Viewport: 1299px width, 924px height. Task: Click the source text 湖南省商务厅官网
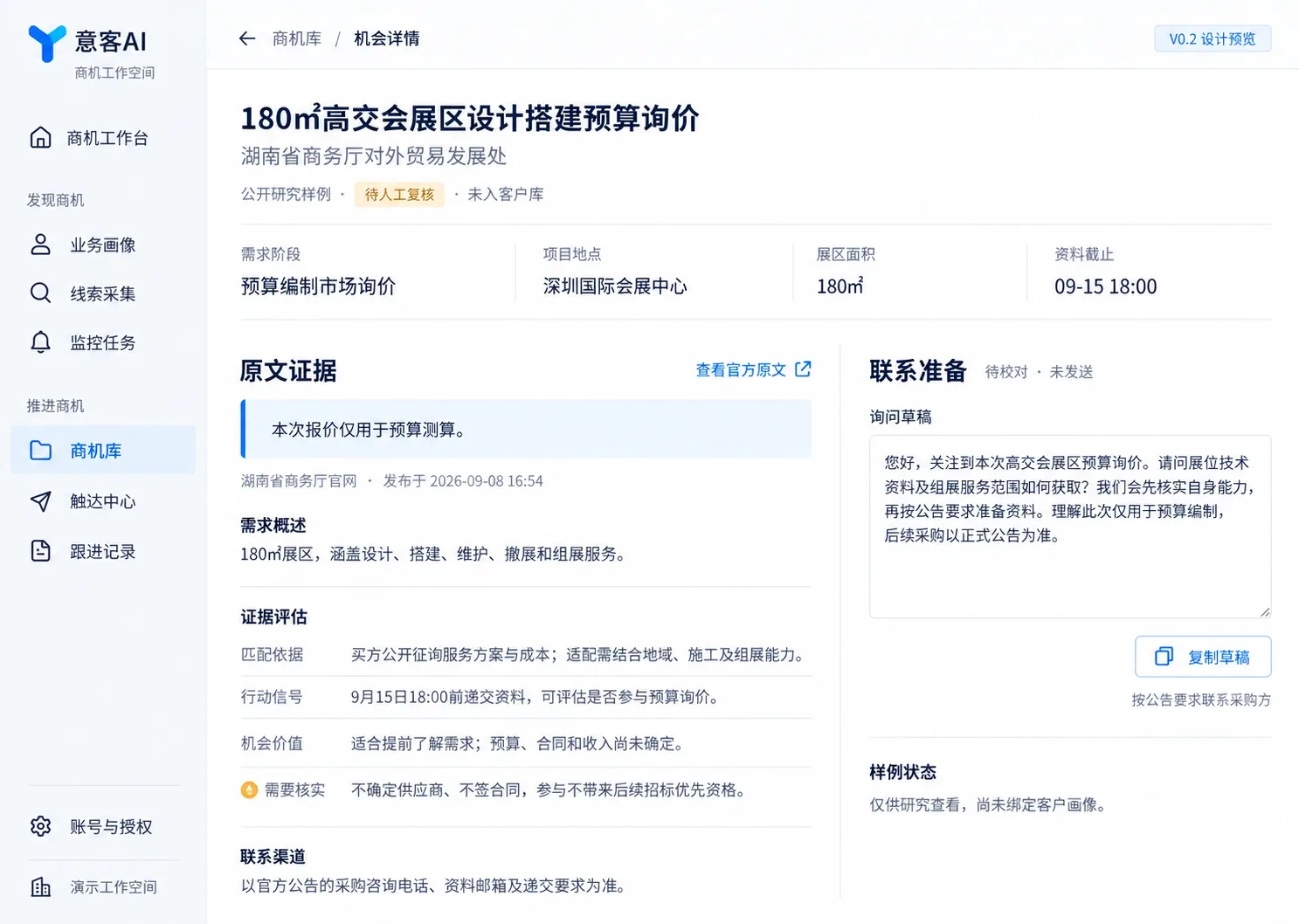point(299,480)
